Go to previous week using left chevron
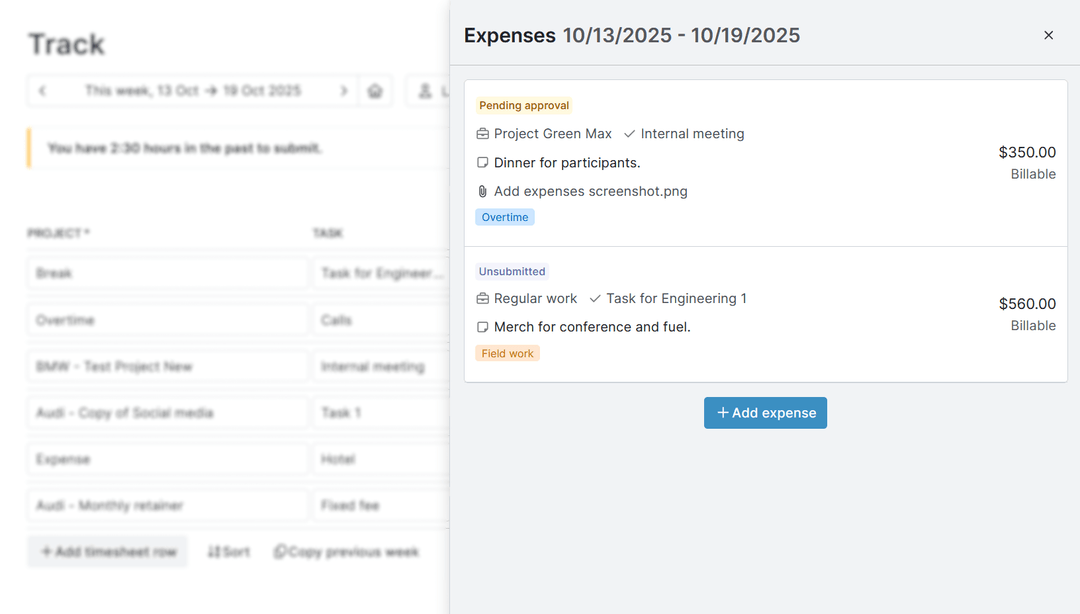 (x=43, y=90)
